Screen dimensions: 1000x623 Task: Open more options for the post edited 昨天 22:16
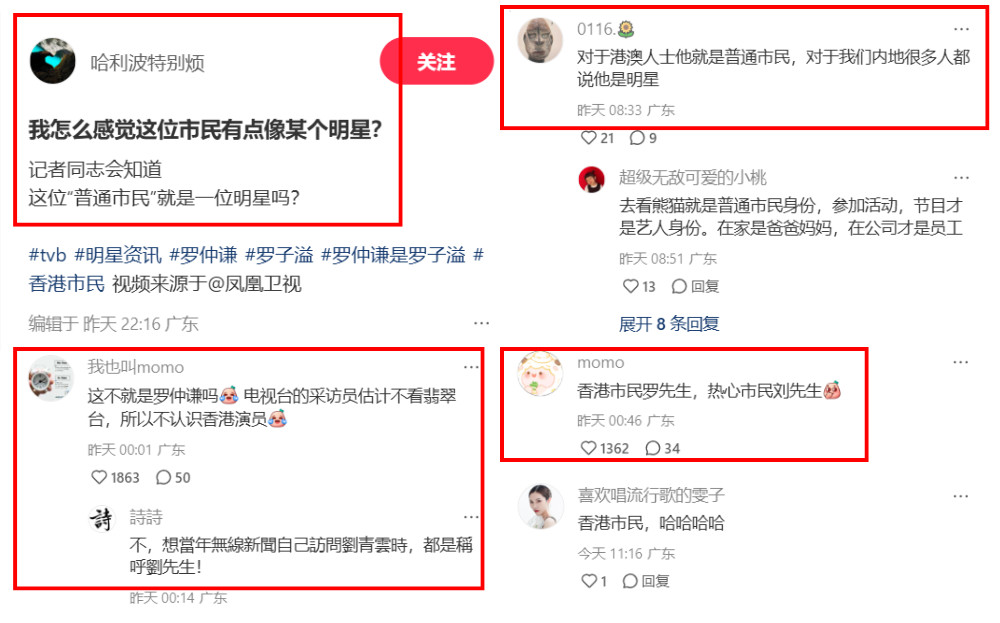(x=482, y=323)
